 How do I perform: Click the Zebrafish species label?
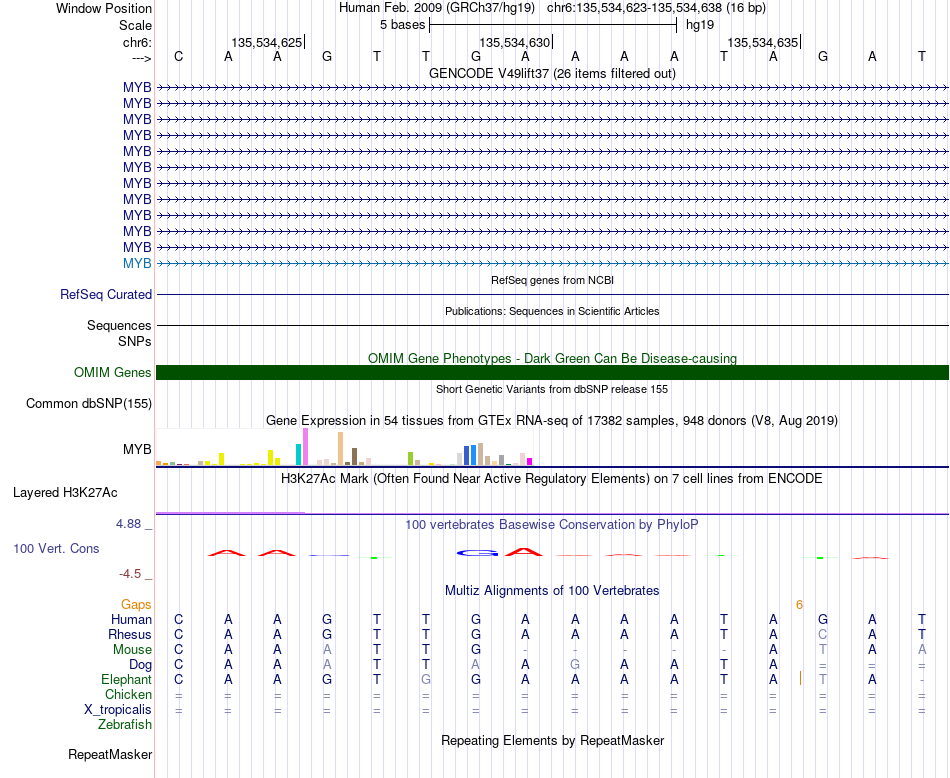[125, 724]
